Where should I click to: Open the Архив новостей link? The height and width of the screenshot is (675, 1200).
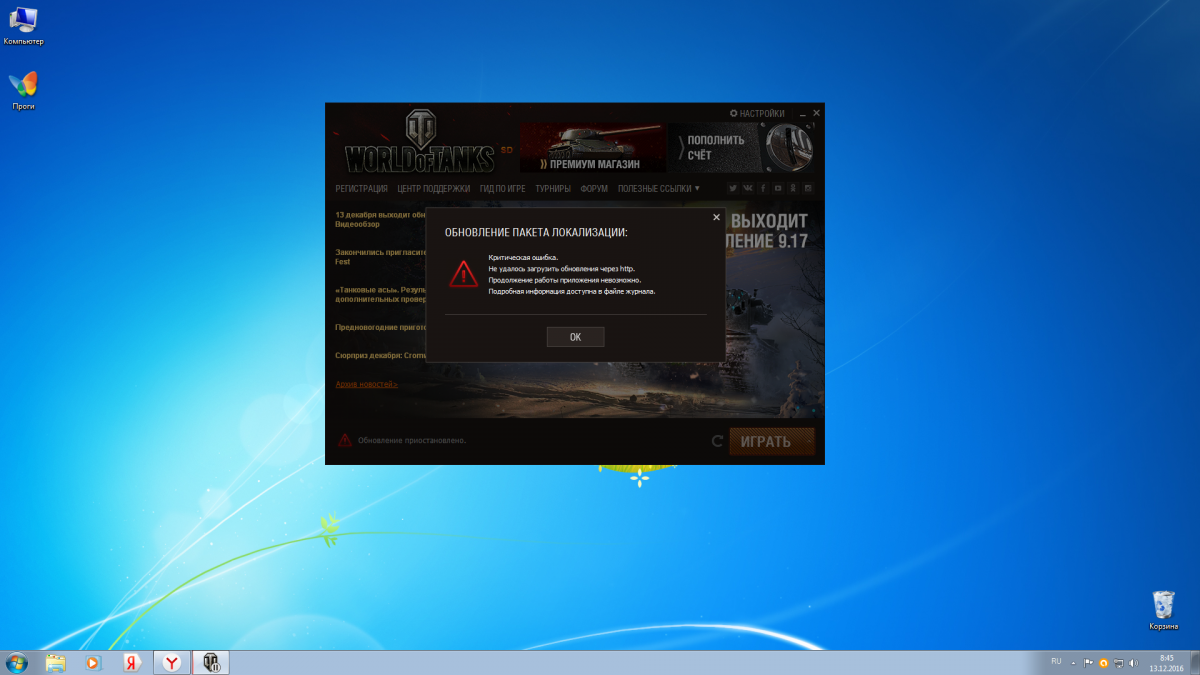[366, 384]
